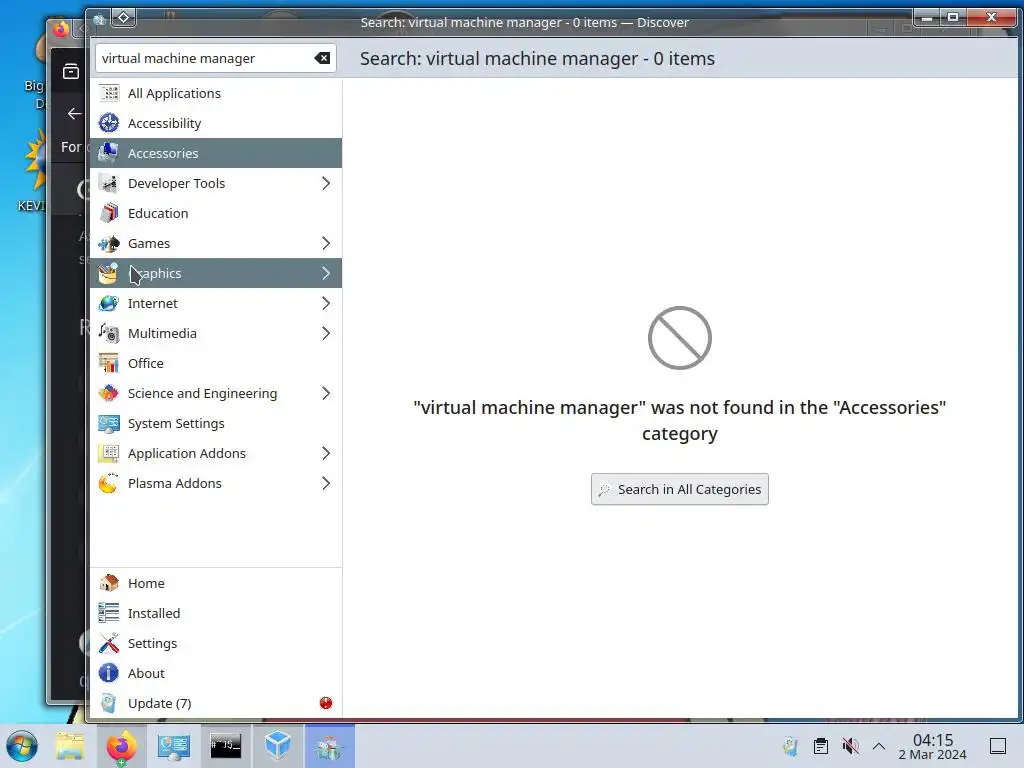The image size is (1024, 768).
Task: Open the file manager taskbar icon
Action: [x=70, y=746]
